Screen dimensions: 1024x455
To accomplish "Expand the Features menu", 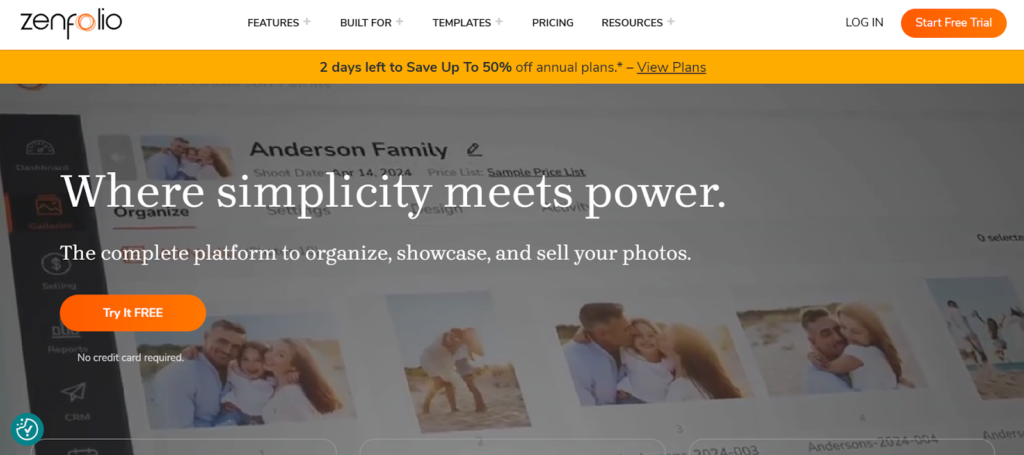I will click(x=279, y=23).
